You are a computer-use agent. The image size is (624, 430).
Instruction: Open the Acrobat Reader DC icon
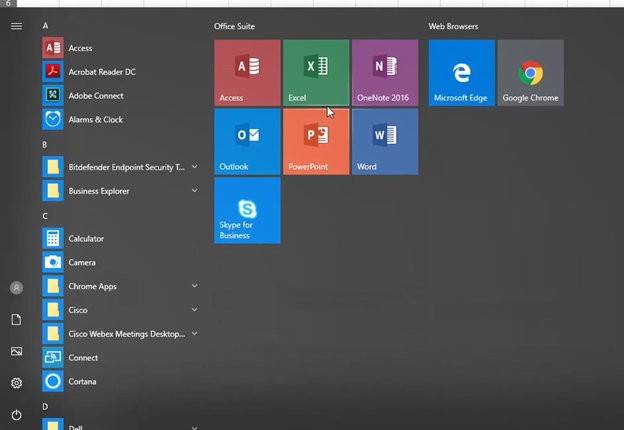click(53, 72)
